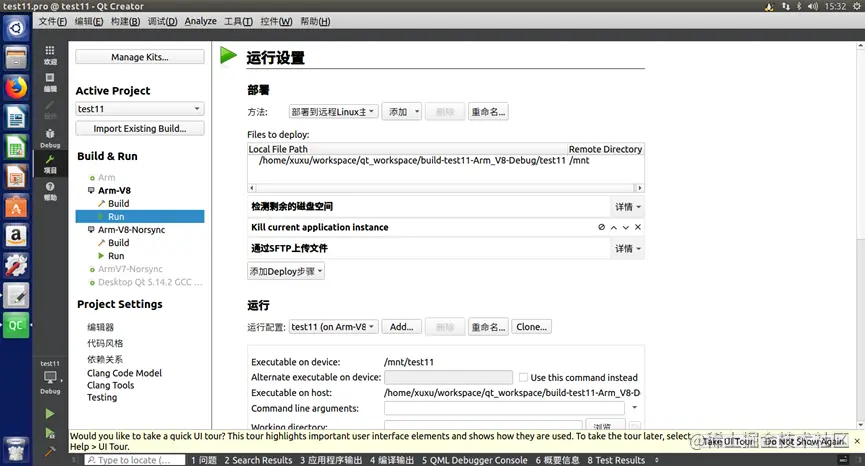Open the Files manager from dock

tap(15, 57)
